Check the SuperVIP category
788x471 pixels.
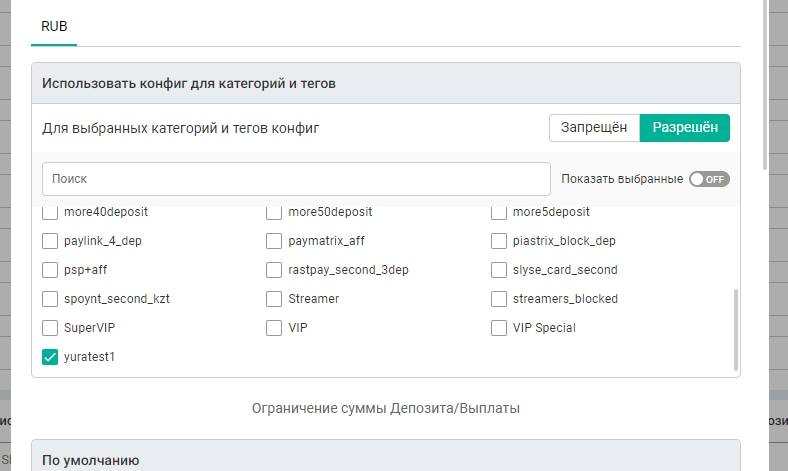[x=50, y=328]
